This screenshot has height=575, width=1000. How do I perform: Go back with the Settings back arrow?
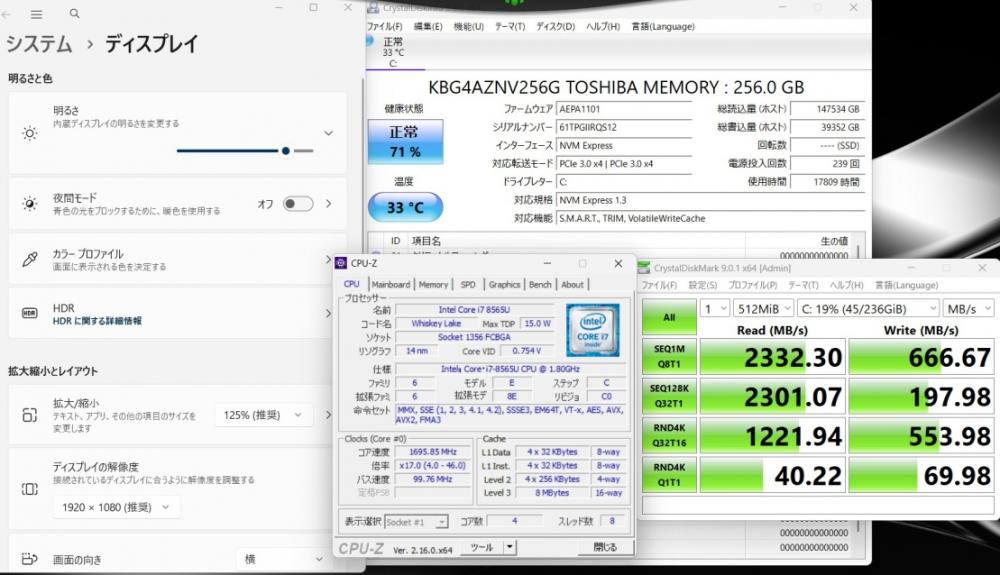[x=6, y=13]
